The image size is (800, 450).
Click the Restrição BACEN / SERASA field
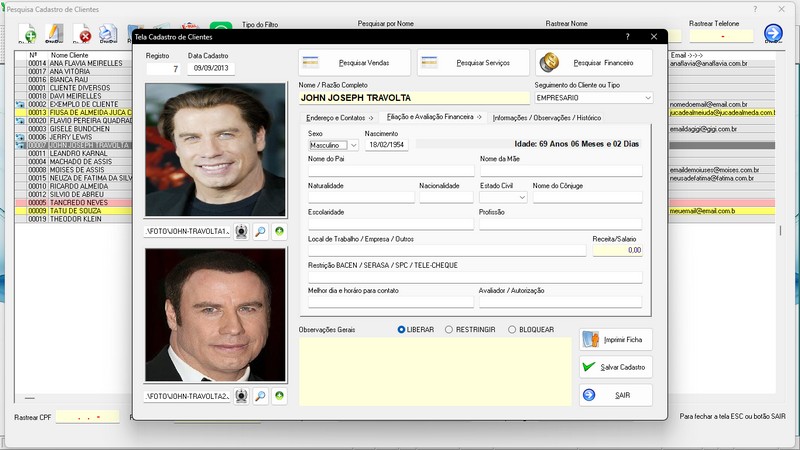(x=475, y=277)
